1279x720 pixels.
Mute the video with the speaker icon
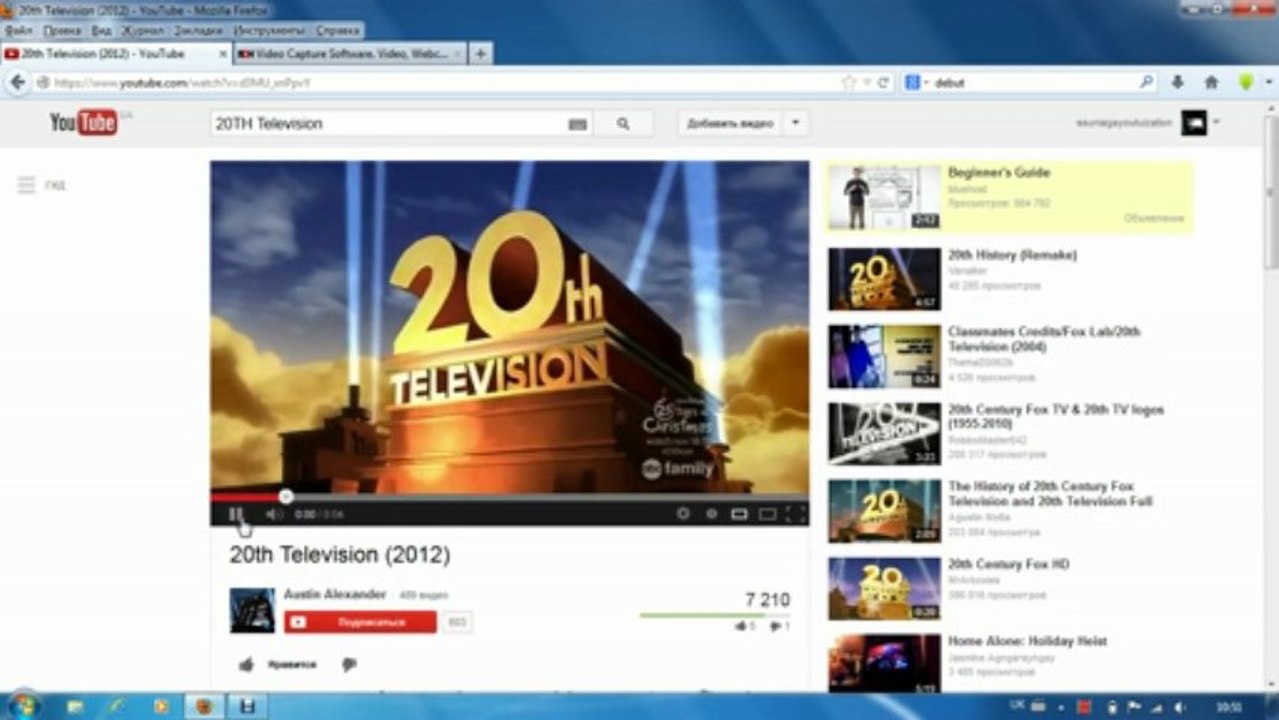point(272,514)
